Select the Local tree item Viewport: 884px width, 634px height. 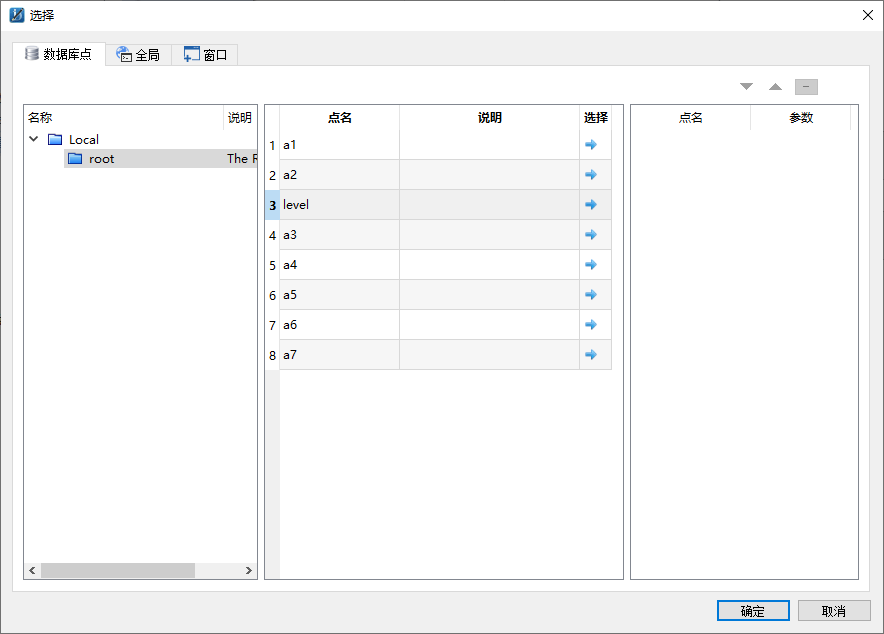[83, 139]
